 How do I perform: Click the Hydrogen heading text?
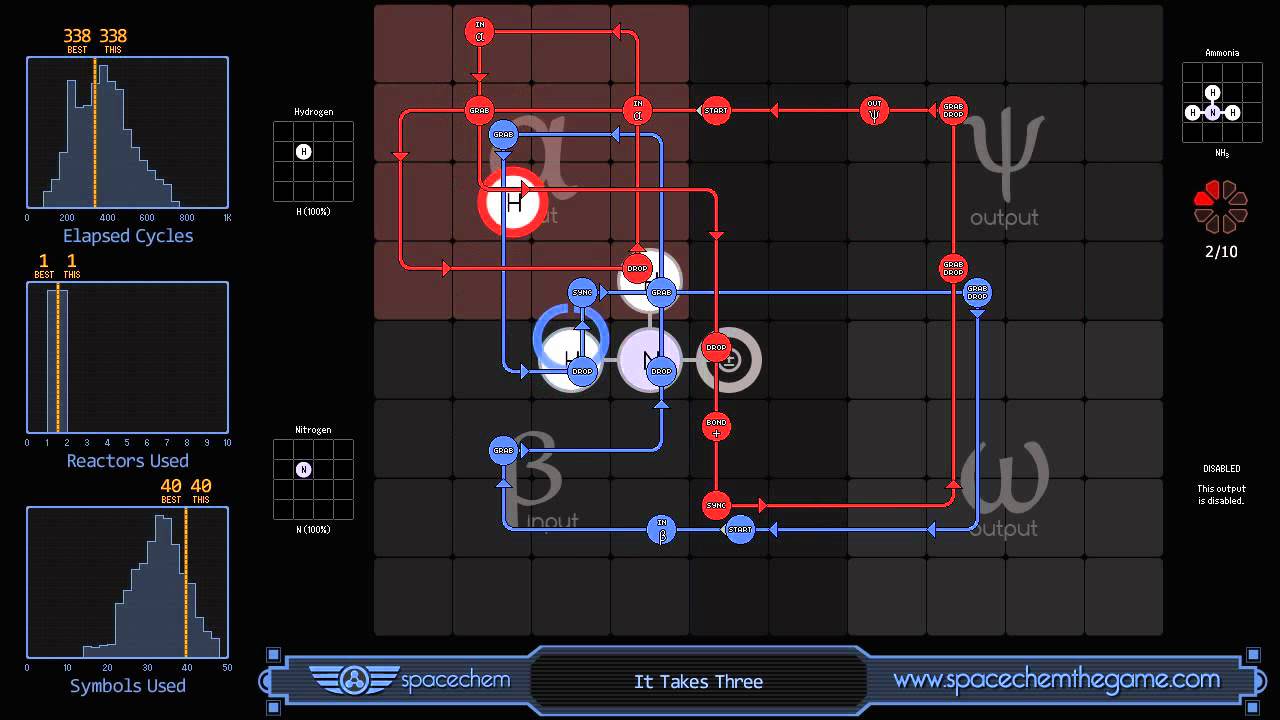coord(313,112)
